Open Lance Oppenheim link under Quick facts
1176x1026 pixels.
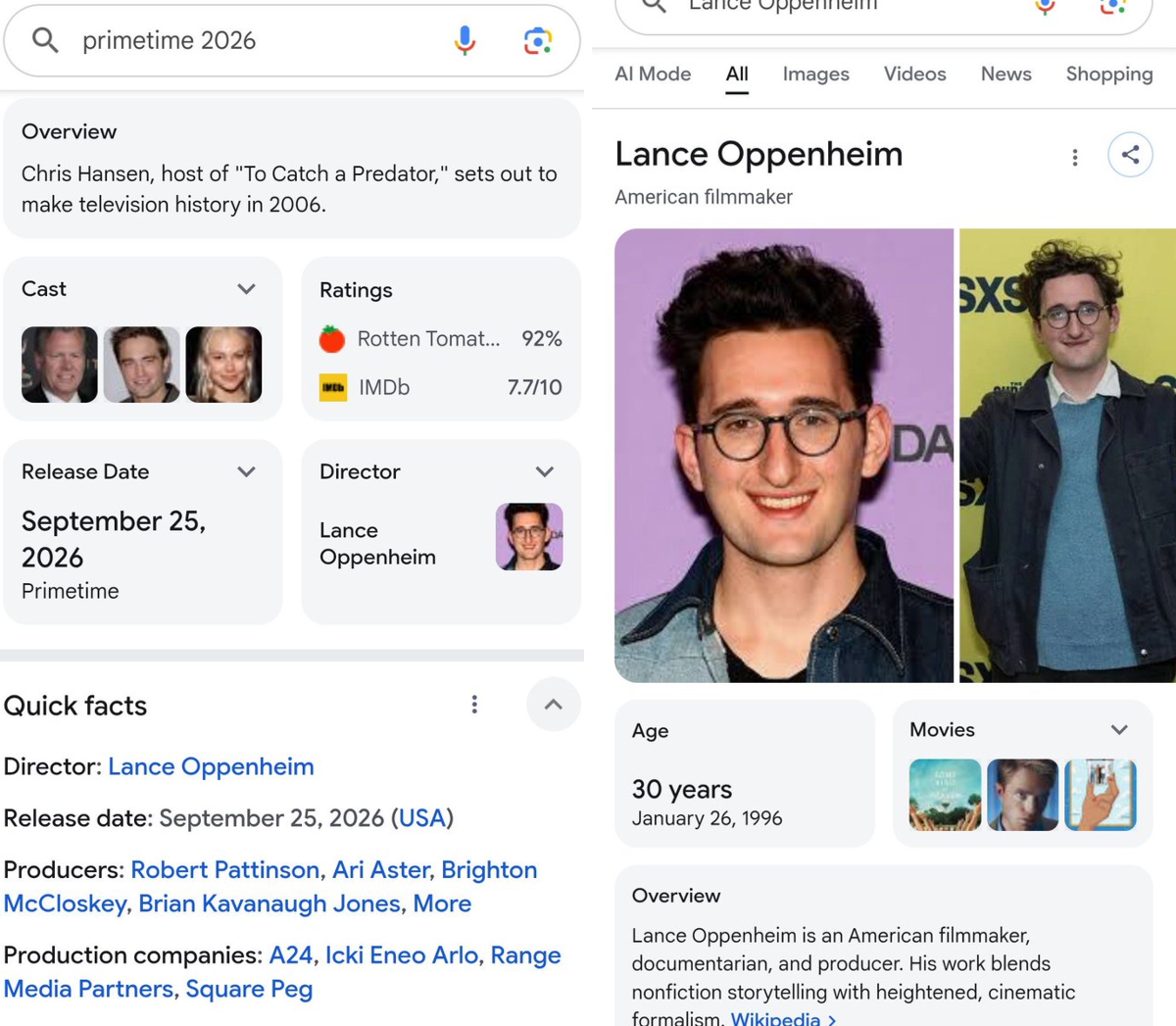point(211,766)
